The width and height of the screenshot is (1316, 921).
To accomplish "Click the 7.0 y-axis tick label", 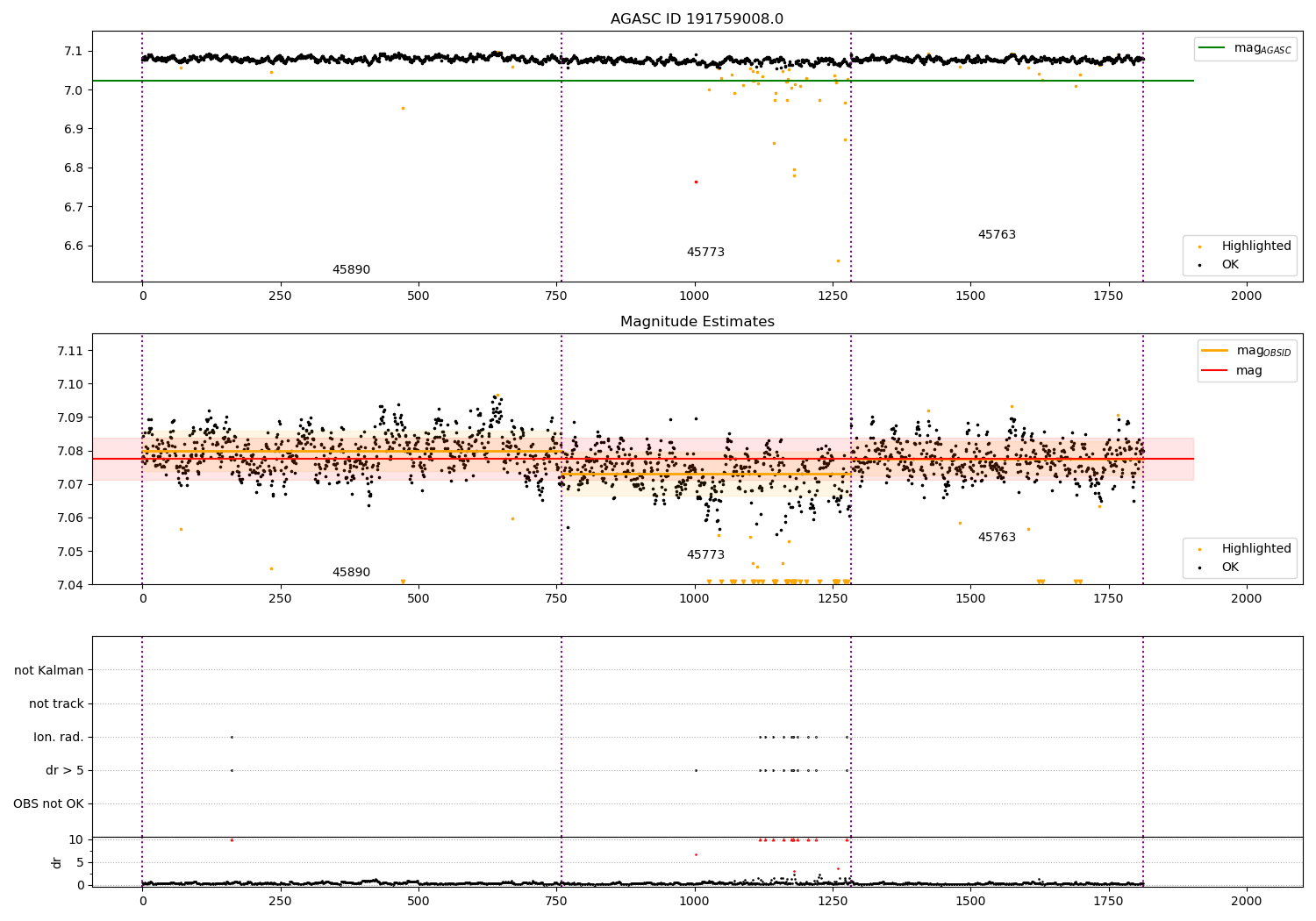I will (74, 90).
